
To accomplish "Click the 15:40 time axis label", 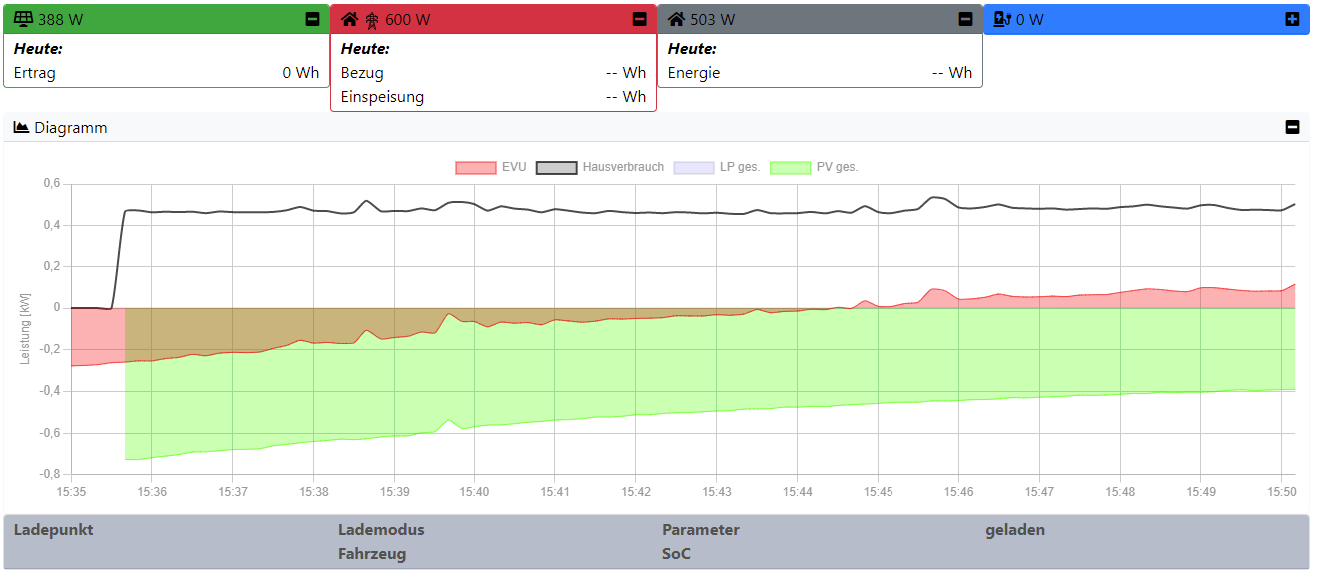I will pos(474,492).
